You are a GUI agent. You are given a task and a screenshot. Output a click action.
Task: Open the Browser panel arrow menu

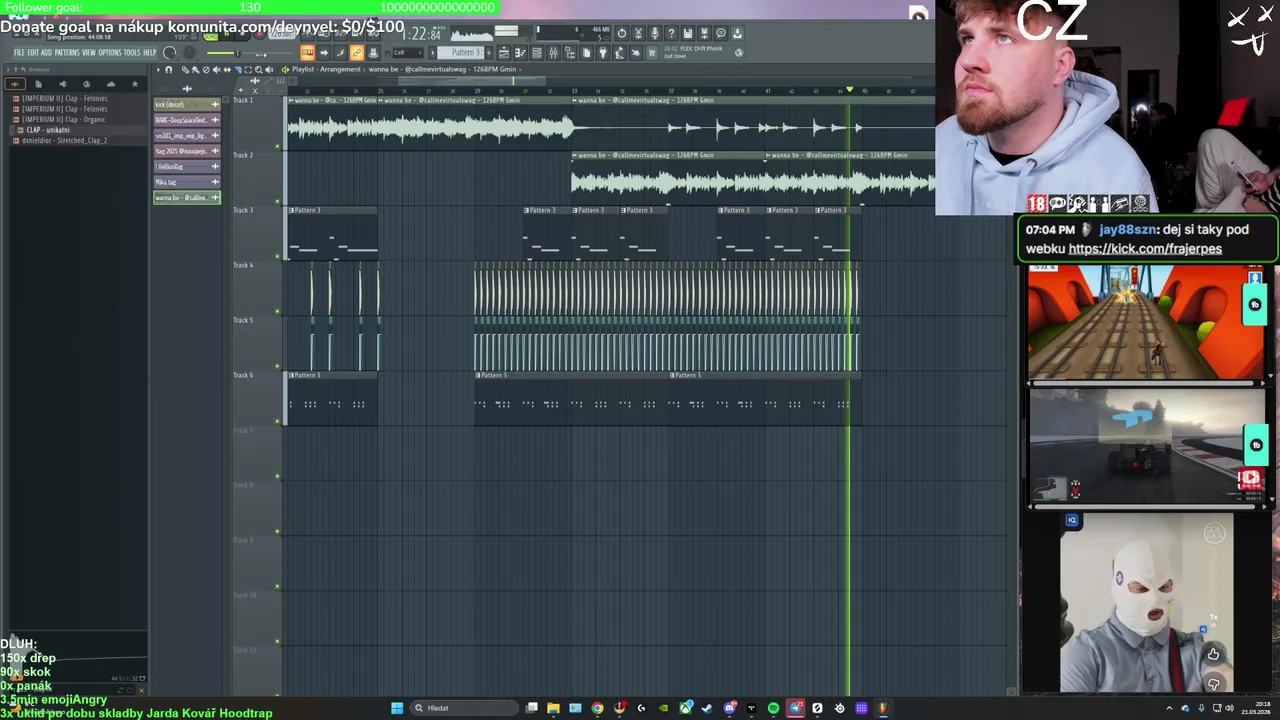(8, 69)
